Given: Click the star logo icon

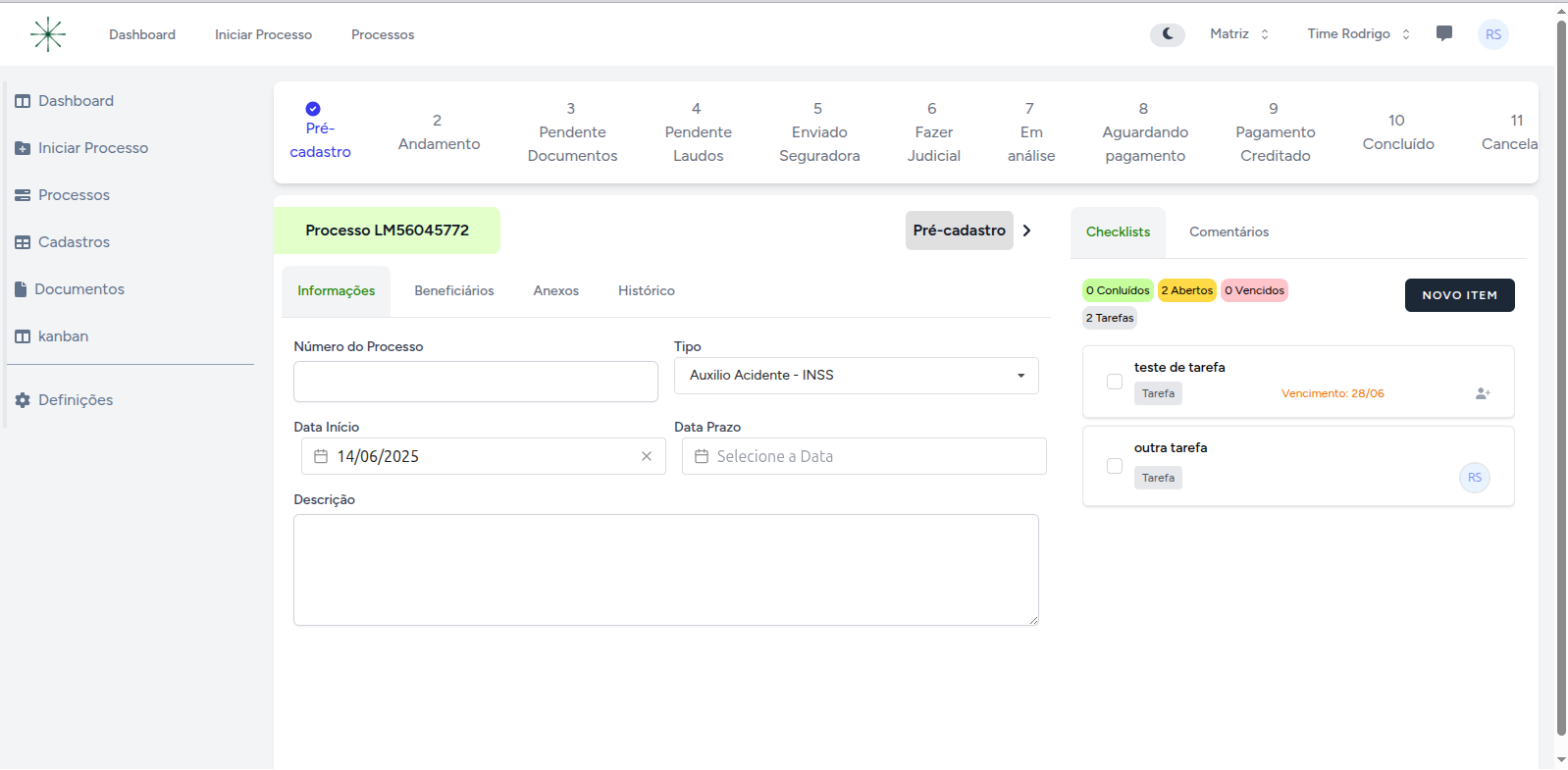Looking at the screenshot, I should click(47, 34).
